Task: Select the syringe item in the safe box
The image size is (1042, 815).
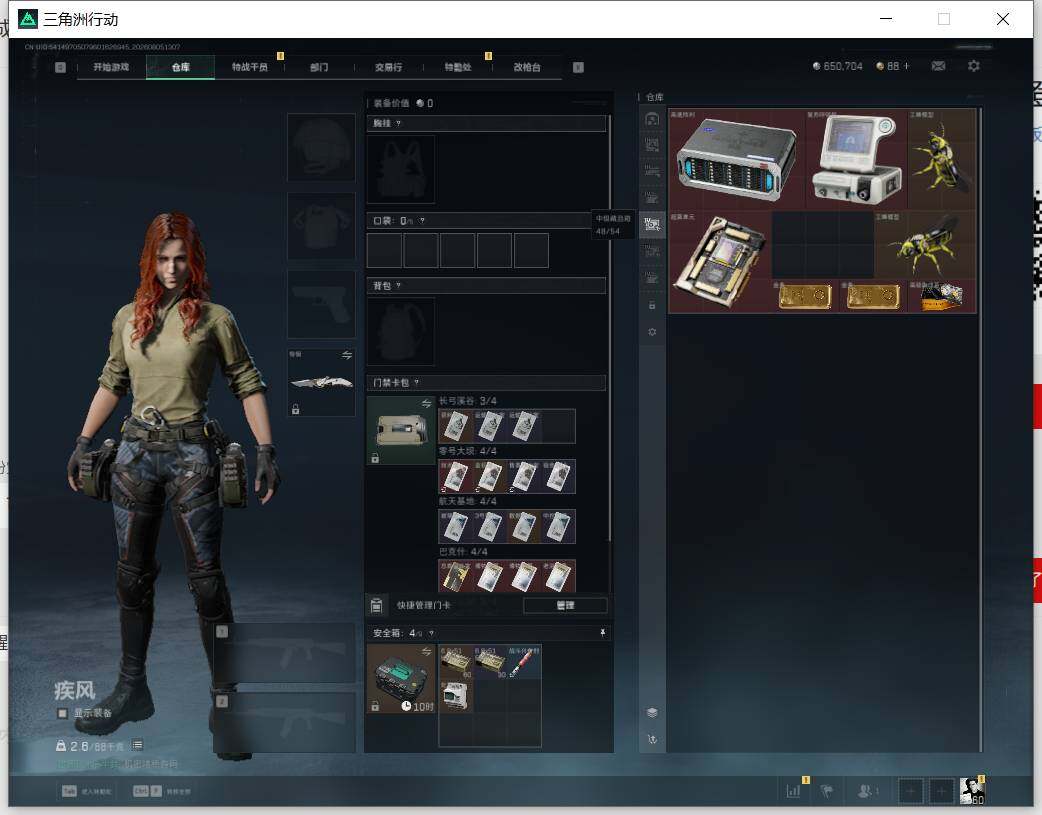Action: click(524, 662)
